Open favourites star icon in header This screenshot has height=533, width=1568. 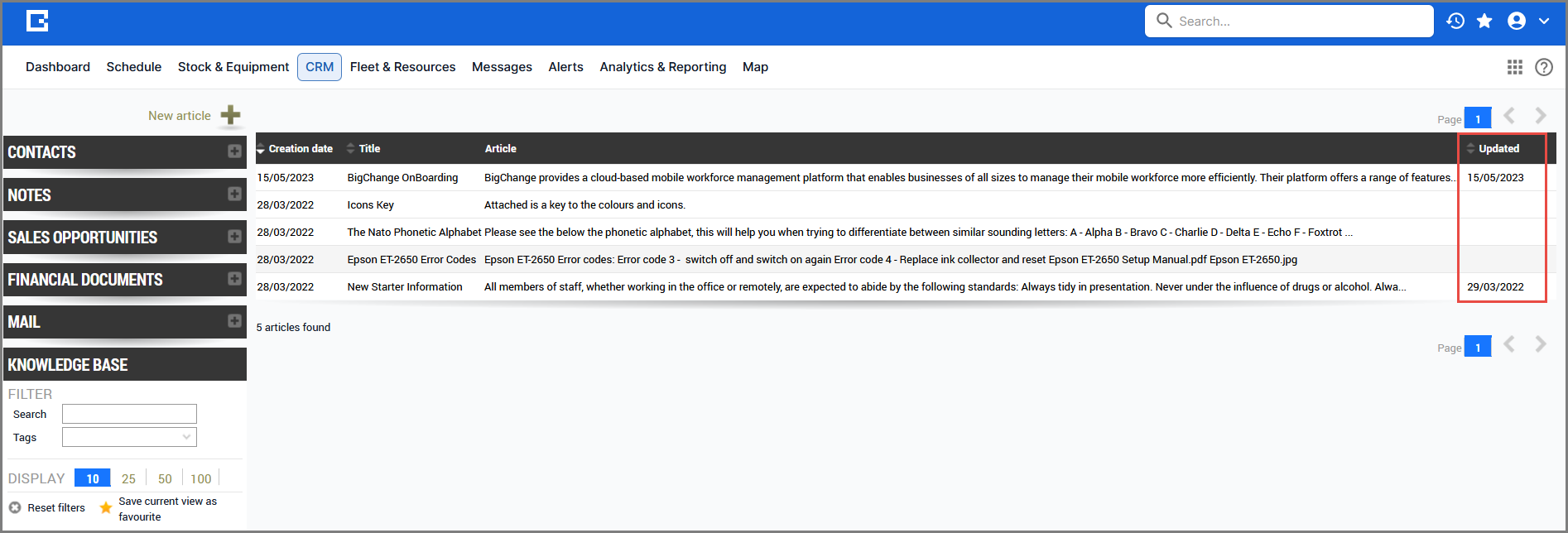tap(1485, 22)
